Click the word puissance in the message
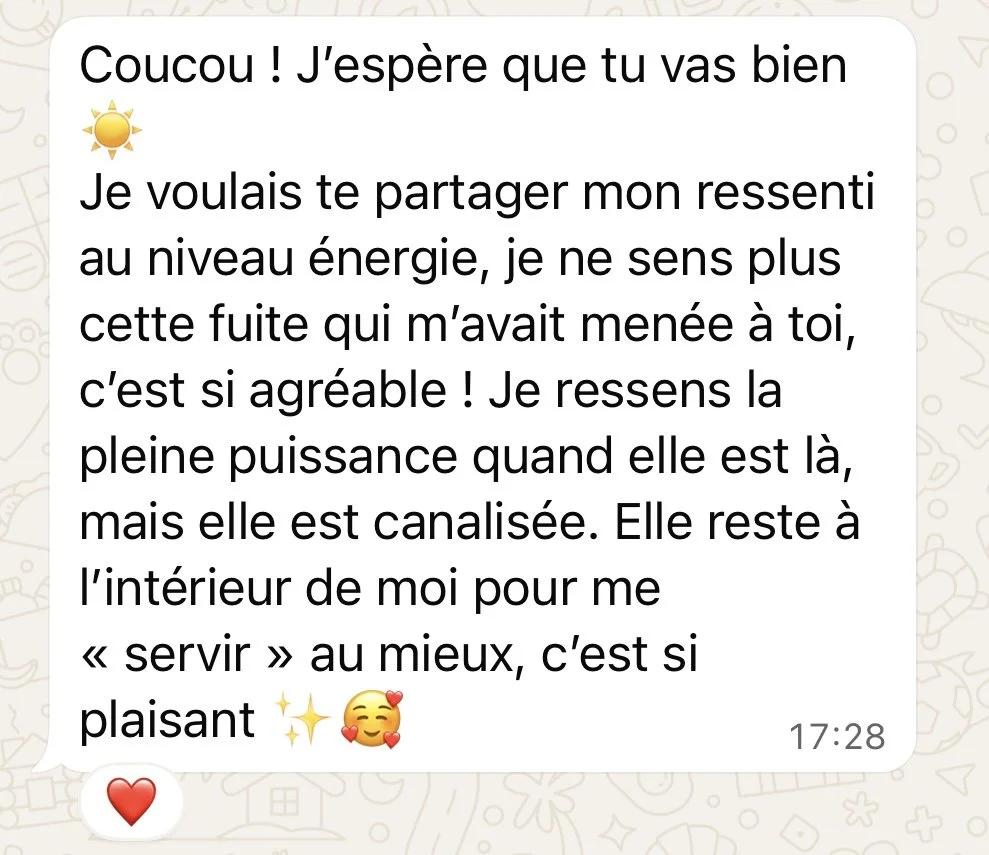Image resolution: width=989 pixels, height=855 pixels. coord(342,457)
